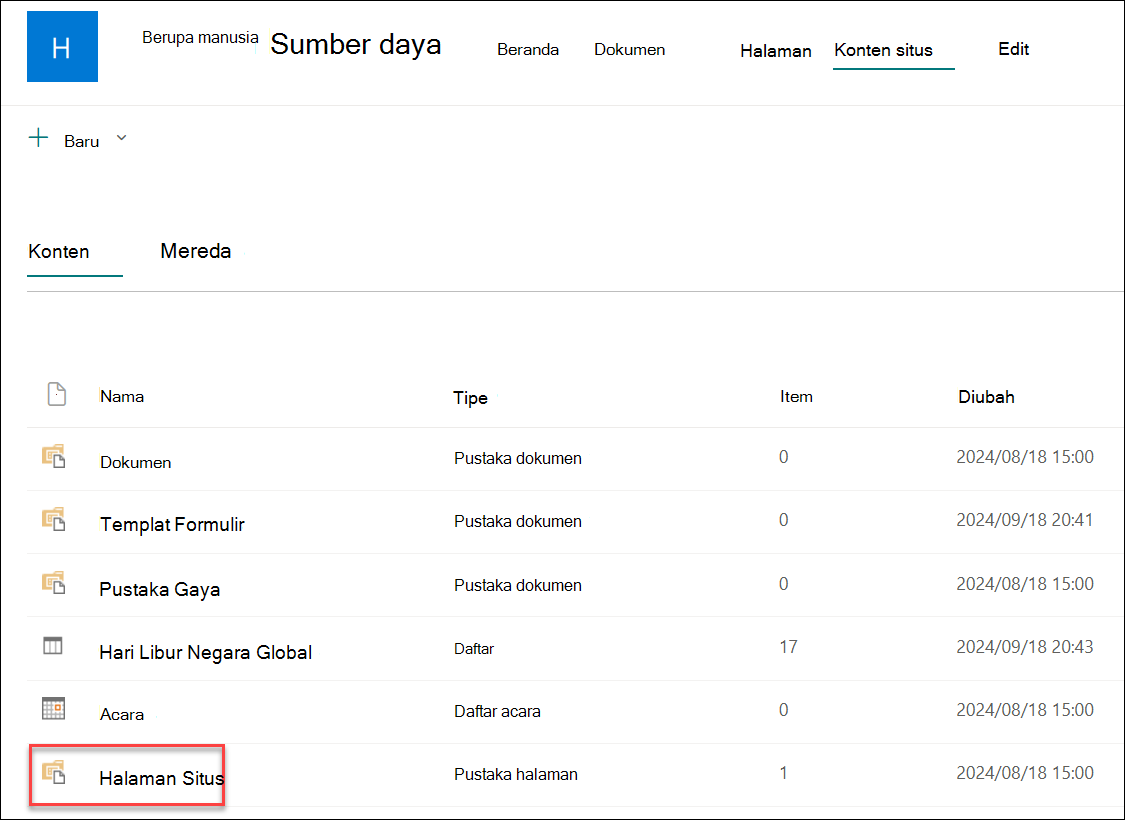1125x820 pixels.
Task: Sort by the Nama column header
Action: pyautogui.click(x=122, y=397)
